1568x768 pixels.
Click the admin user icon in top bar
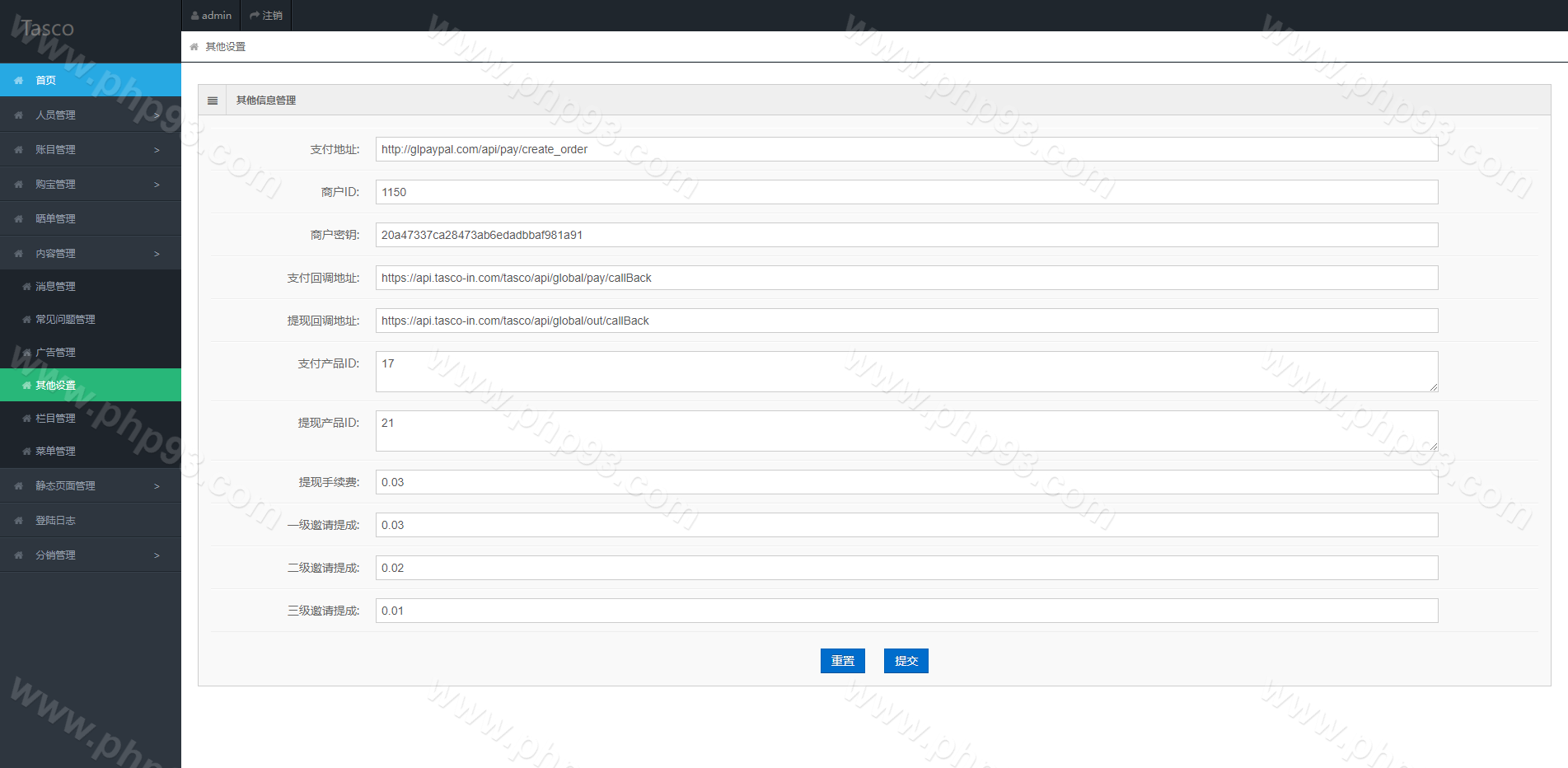point(195,16)
